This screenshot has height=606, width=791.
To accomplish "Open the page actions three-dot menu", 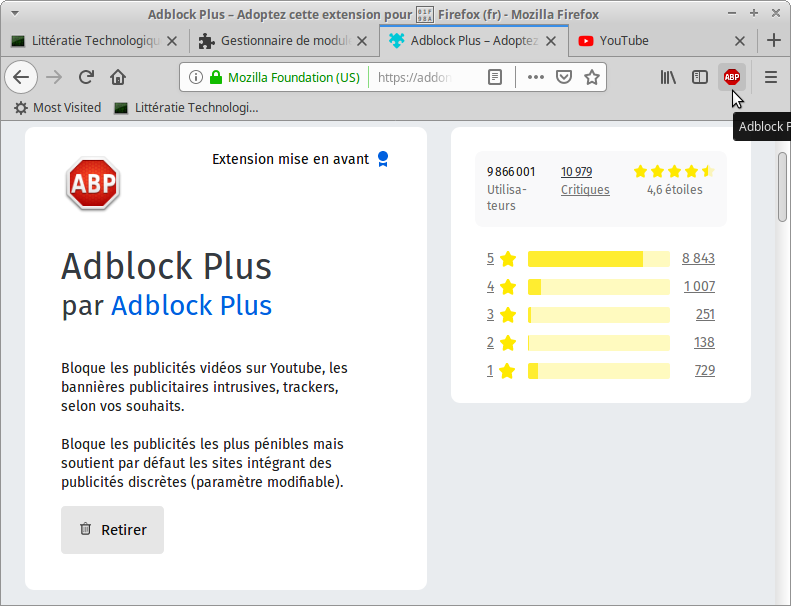I will [536, 77].
